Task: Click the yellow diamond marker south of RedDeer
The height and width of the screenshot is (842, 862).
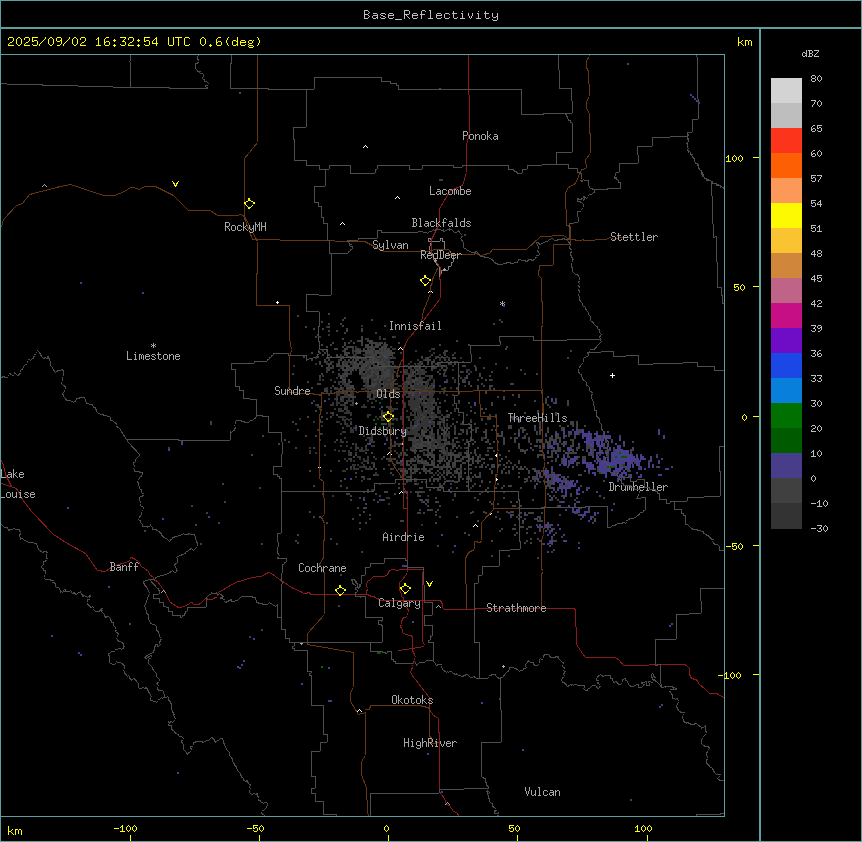Action: tap(426, 281)
